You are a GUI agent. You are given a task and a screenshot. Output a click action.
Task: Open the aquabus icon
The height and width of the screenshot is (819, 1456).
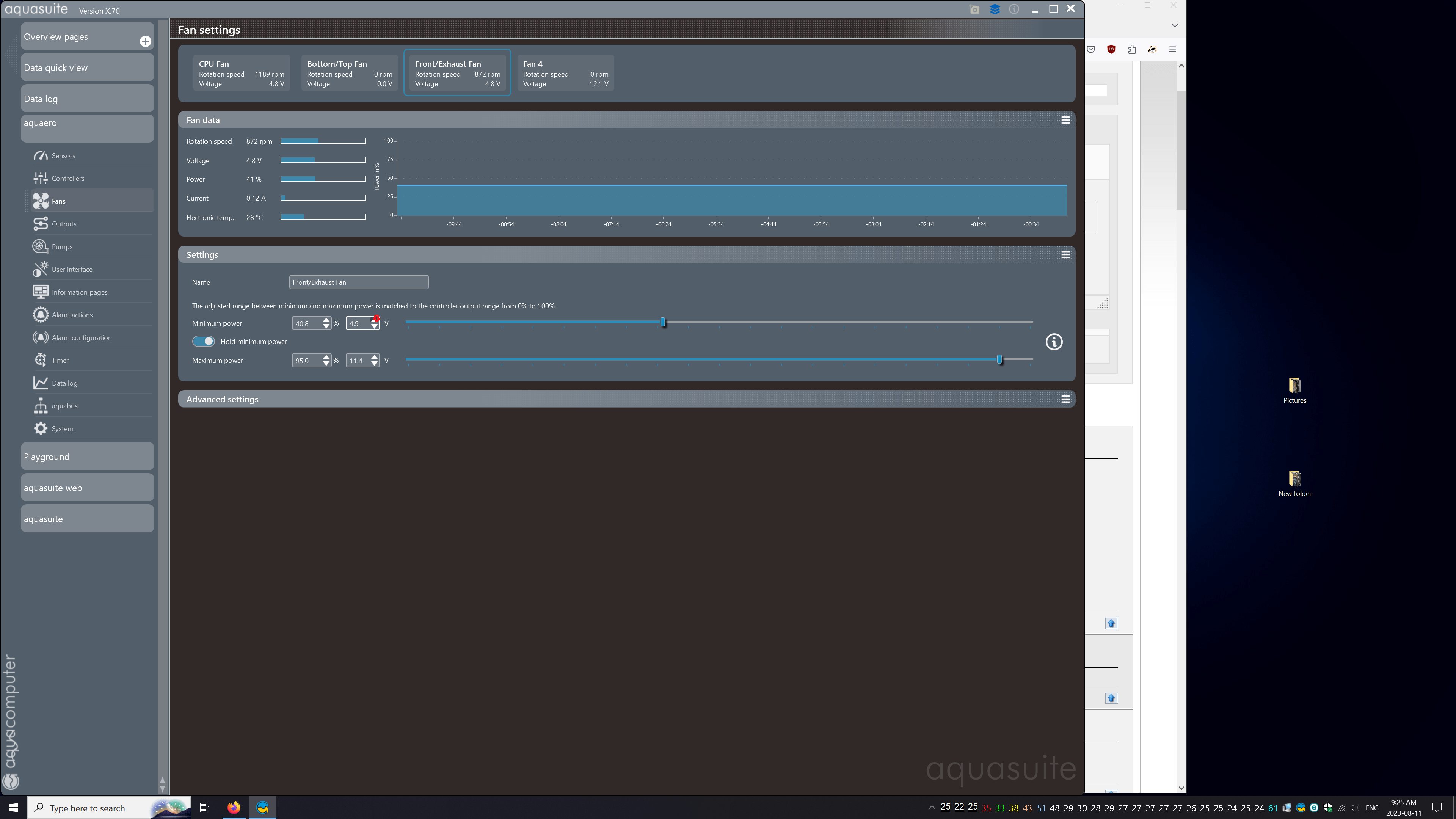[40, 406]
